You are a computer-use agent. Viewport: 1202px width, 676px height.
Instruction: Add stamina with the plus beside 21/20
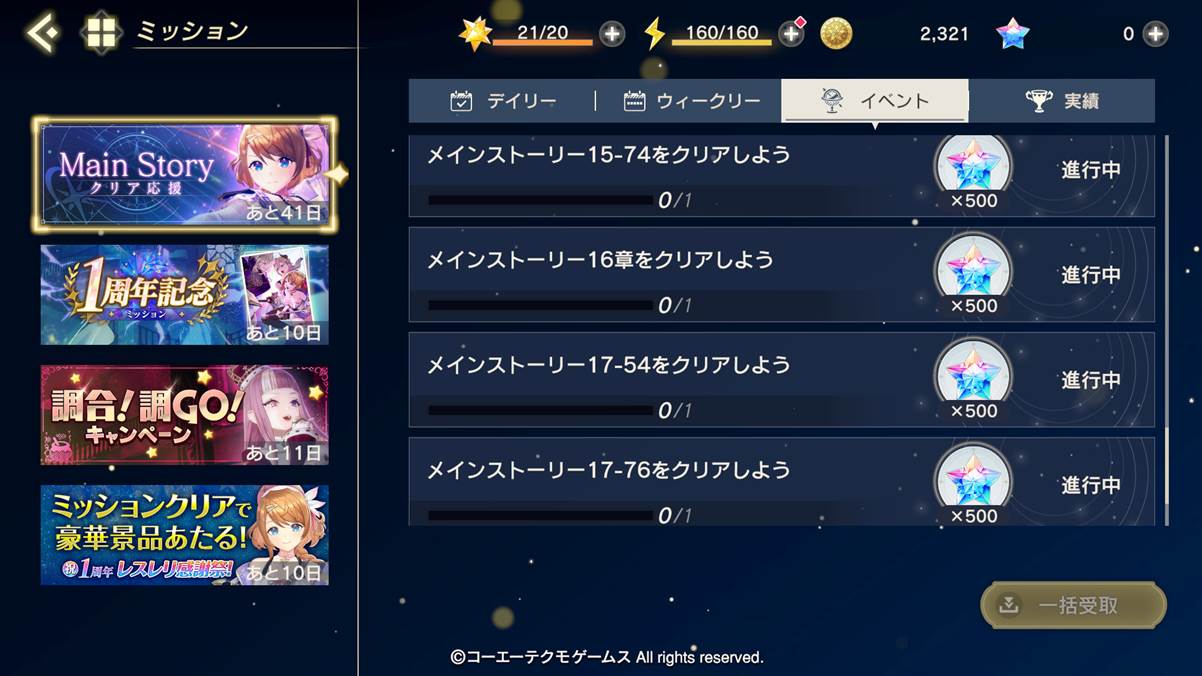612,34
